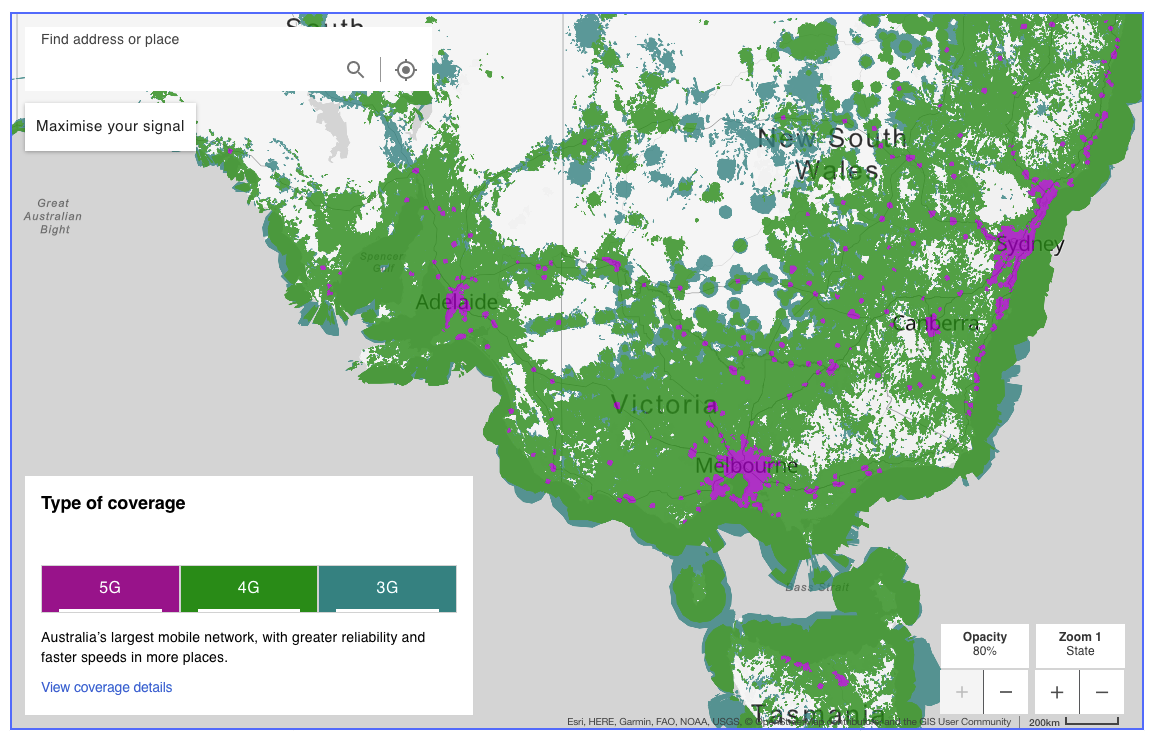This screenshot has width=1162, height=744.
Task: Click the Type of coverage heading
Action: (113, 503)
